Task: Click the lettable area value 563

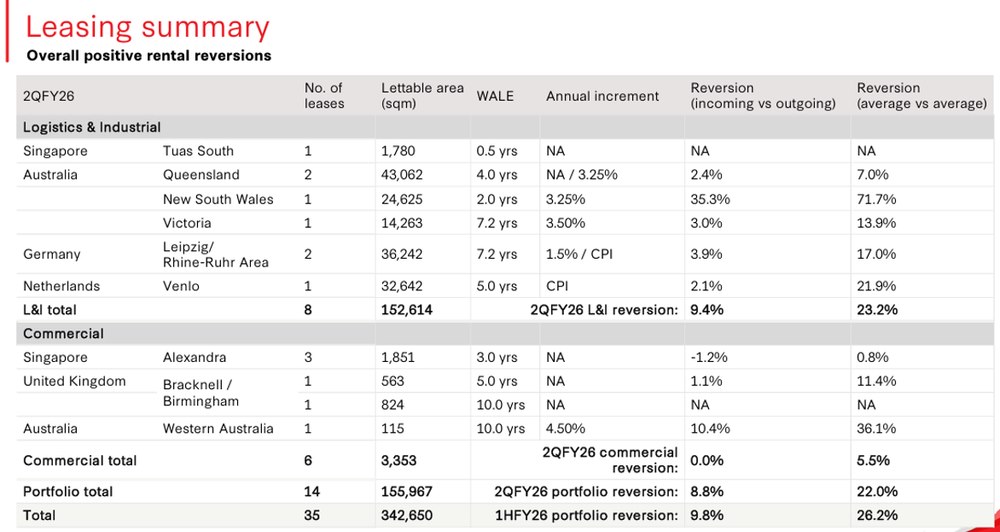Action: point(393,381)
